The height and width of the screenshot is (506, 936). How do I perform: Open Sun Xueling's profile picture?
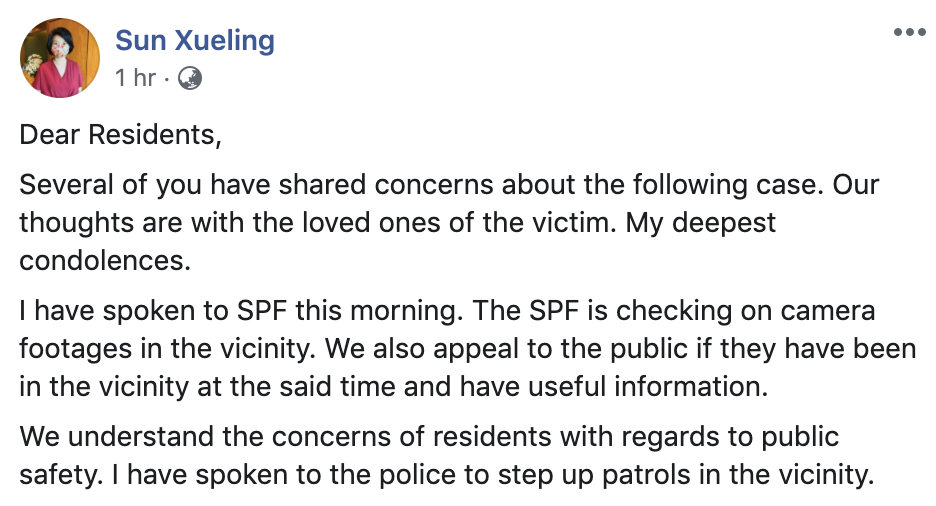(x=60, y=57)
